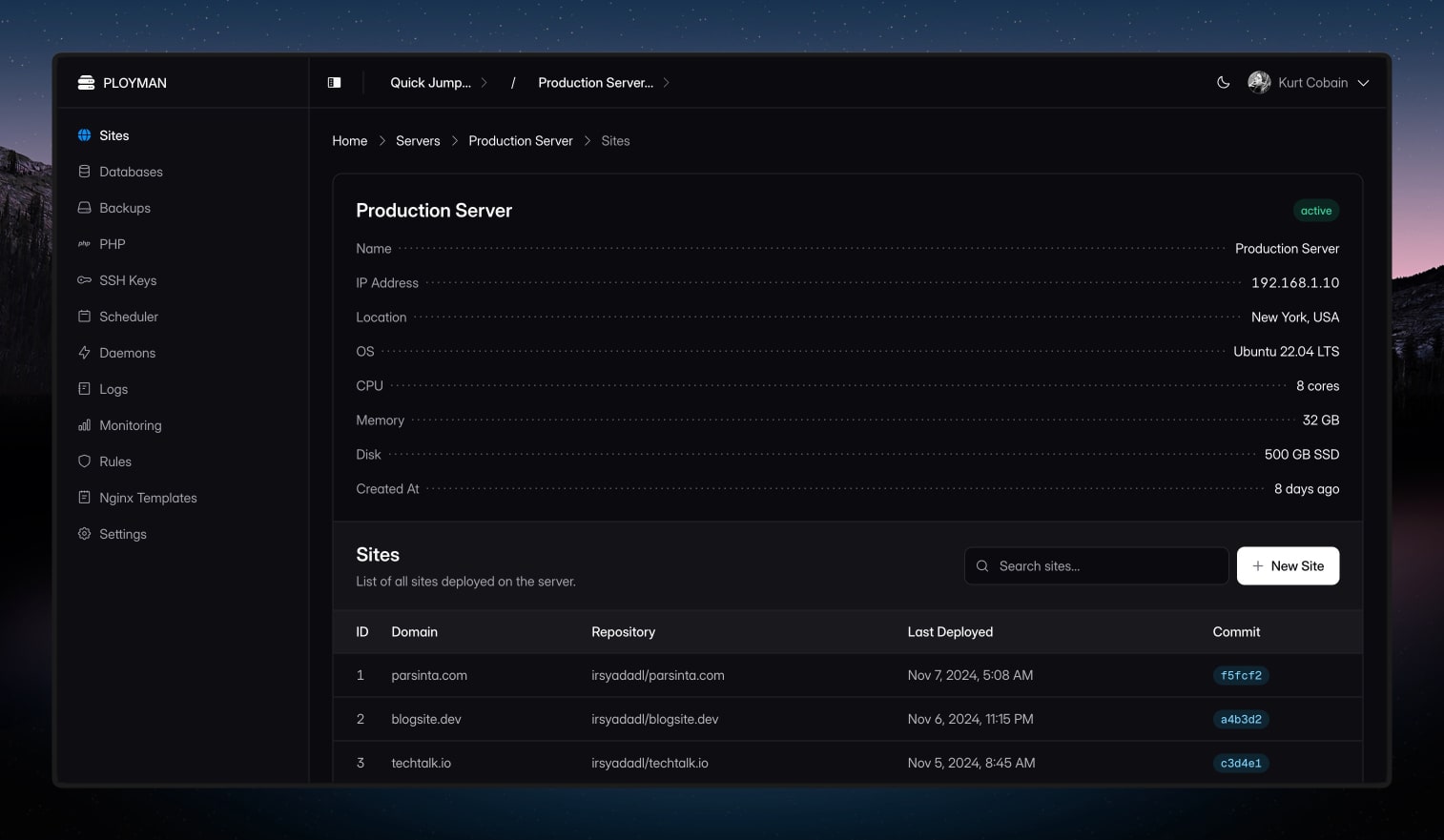The height and width of the screenshot is (840, 1444).
Task: Click the Commit column header
Action: pos(1236,632)
